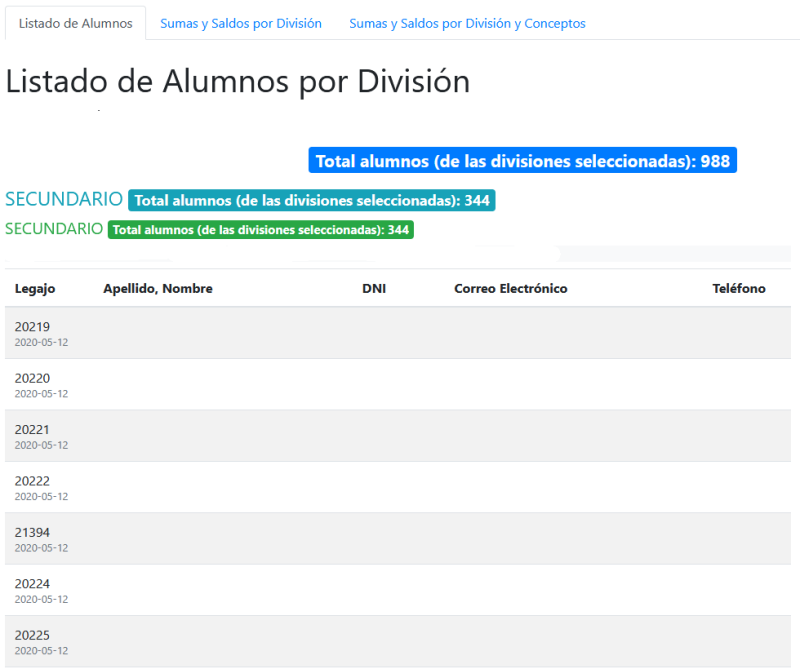Screen dimensions: 800x669
Task: Click the Teléfono column header
Action: point(739,288)
